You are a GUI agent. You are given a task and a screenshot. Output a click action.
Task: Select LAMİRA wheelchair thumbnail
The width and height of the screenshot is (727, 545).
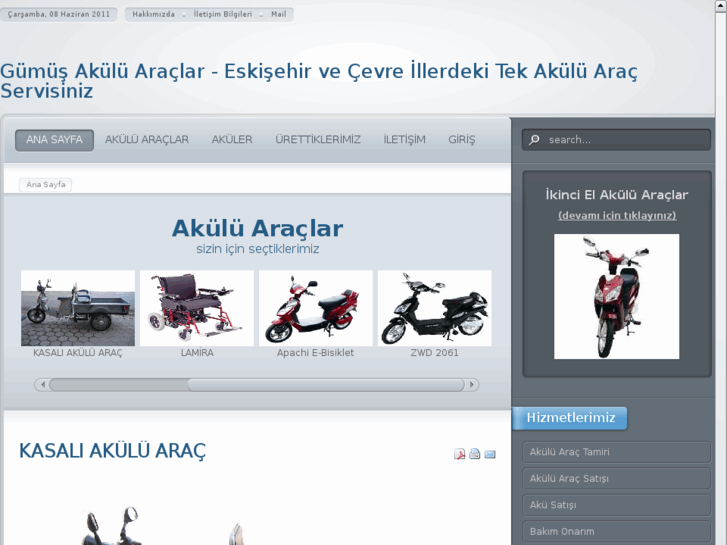click(197, 308)
